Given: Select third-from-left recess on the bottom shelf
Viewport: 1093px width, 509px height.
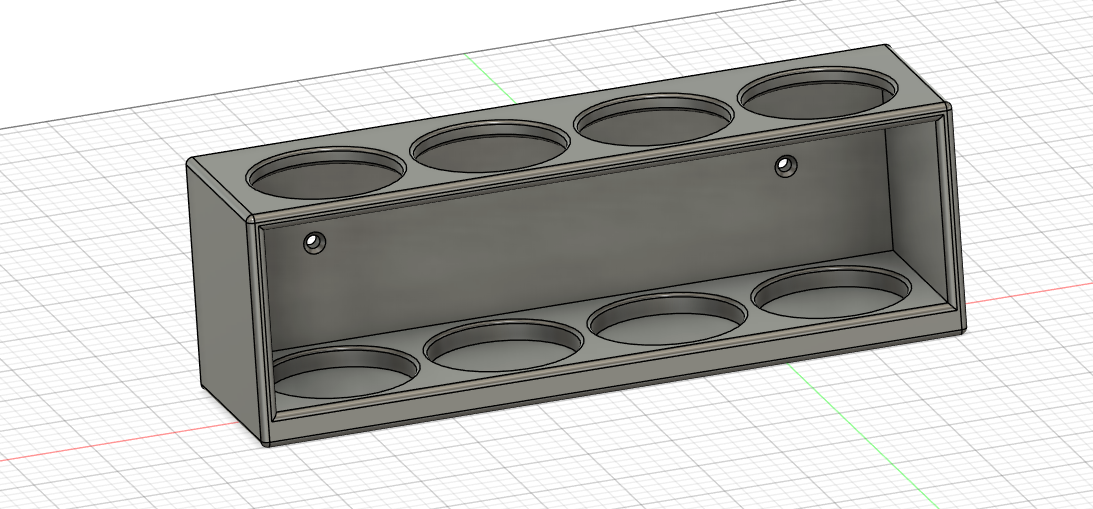Looking at the screenshot, I should coord(667,319).
